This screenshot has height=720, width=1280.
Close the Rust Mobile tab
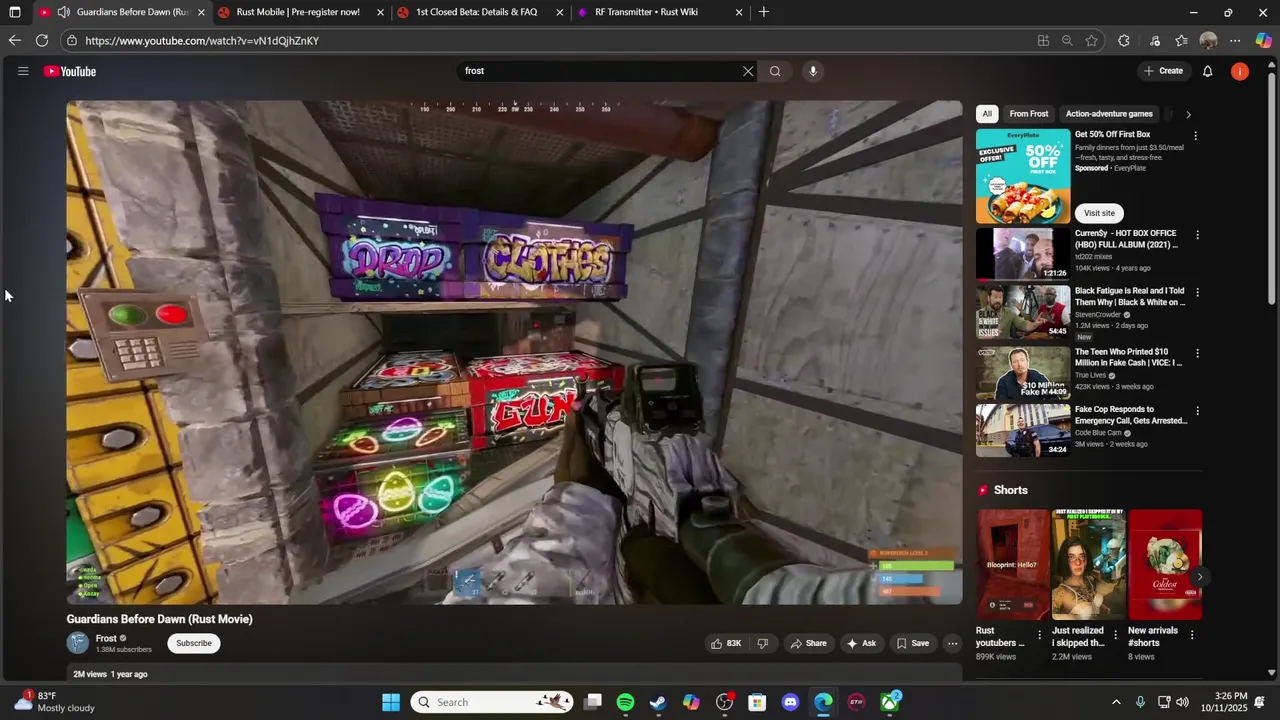[380, 12]
